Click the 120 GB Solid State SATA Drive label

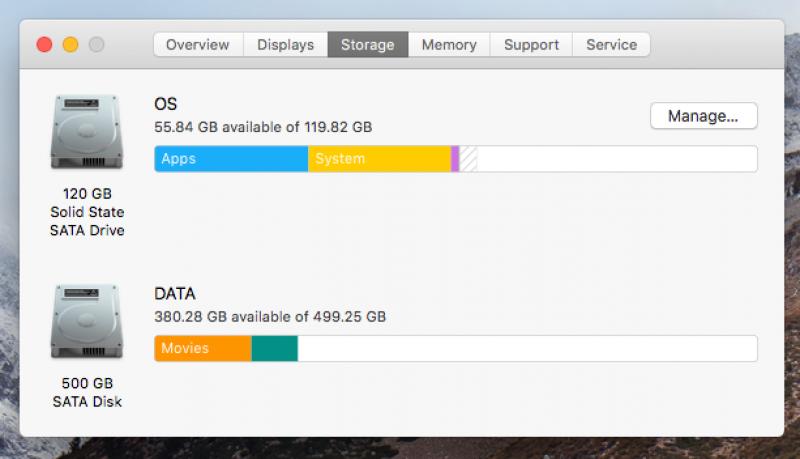tap(87, 212)
